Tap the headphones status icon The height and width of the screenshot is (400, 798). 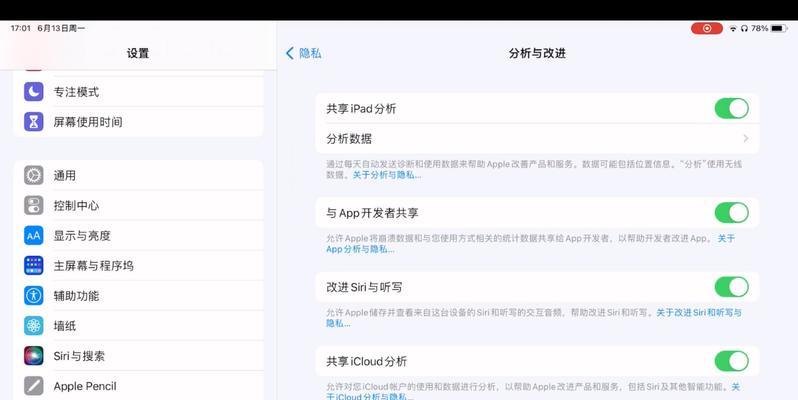(x=744, y=29)
